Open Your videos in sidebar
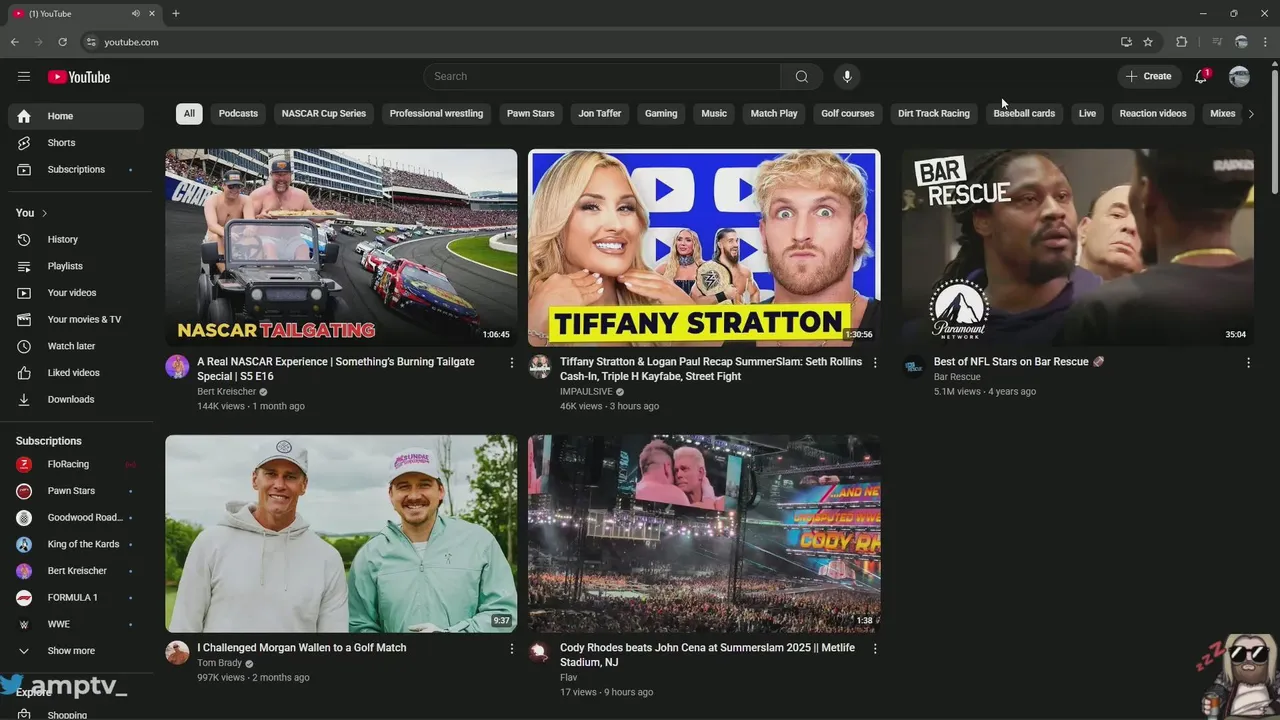1280x720 pixels. tap(76, 293)
